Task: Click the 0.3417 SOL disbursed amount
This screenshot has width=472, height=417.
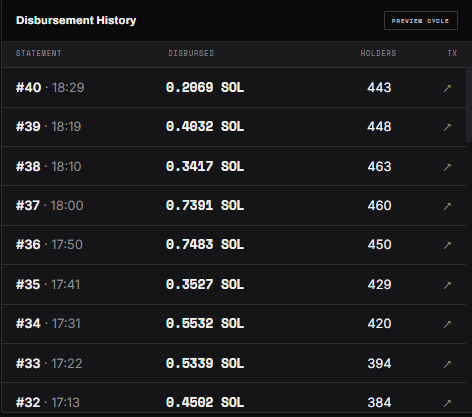Action: pos(205,166)
